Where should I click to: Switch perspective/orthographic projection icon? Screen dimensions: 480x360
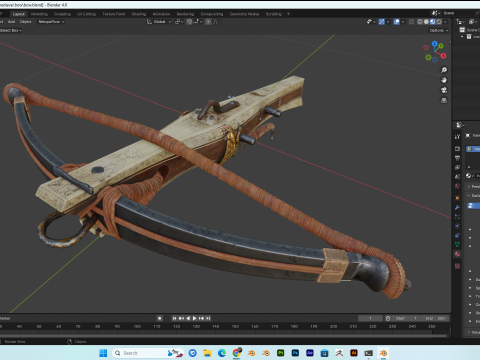pos(444,100)
